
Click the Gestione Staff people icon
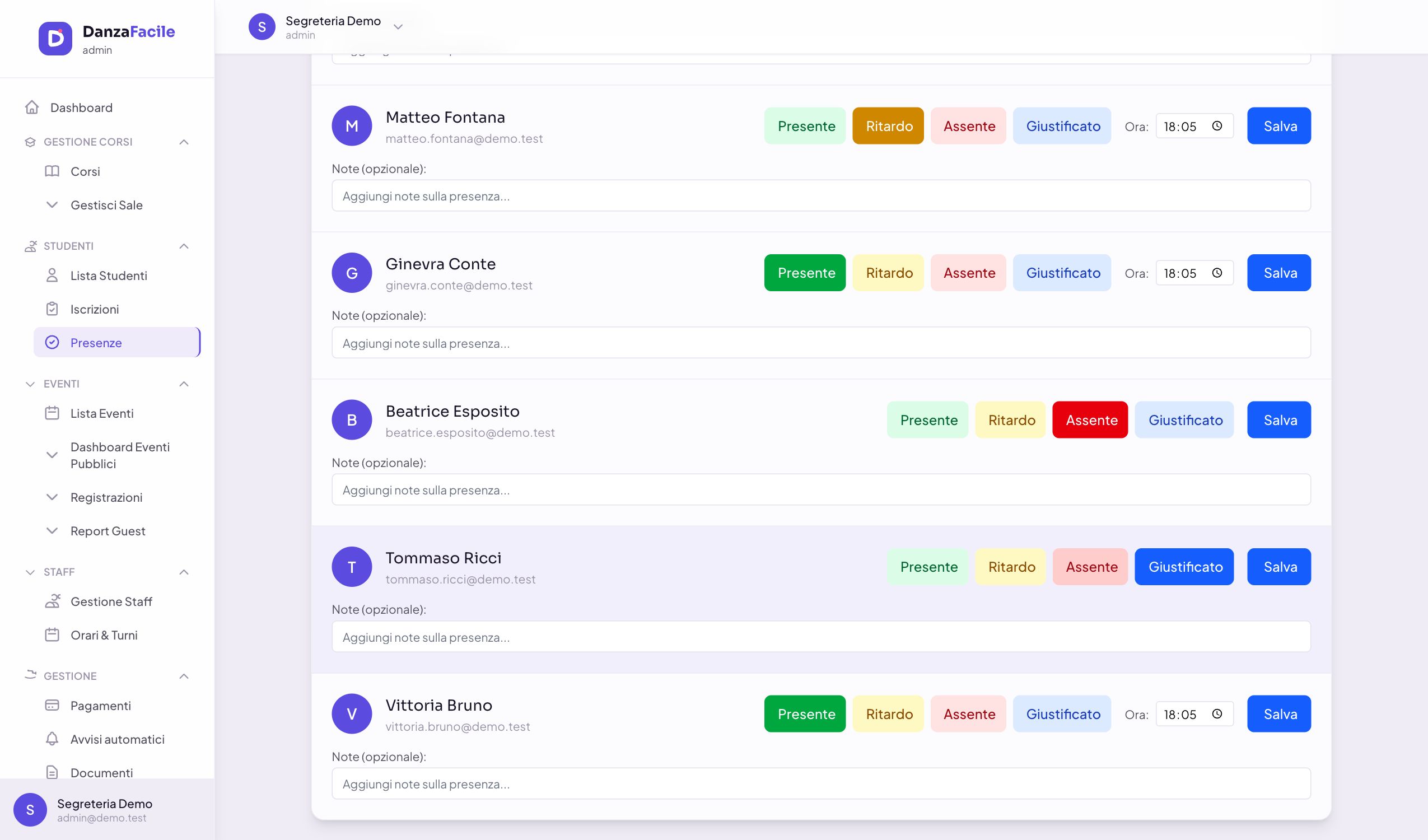pos(52,601)
